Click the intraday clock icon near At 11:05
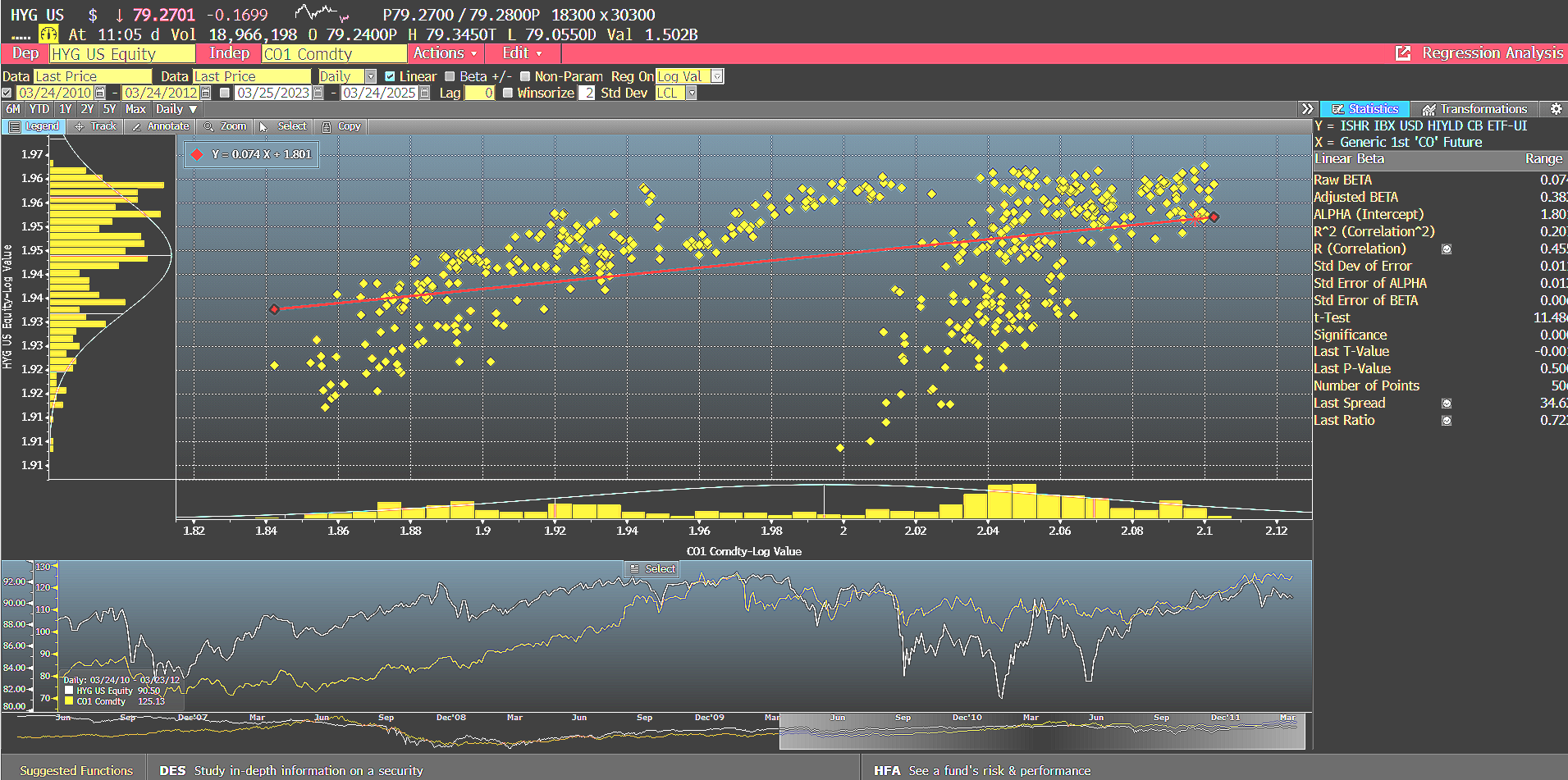Viewport: 1568px width, 780px height. 48,34
